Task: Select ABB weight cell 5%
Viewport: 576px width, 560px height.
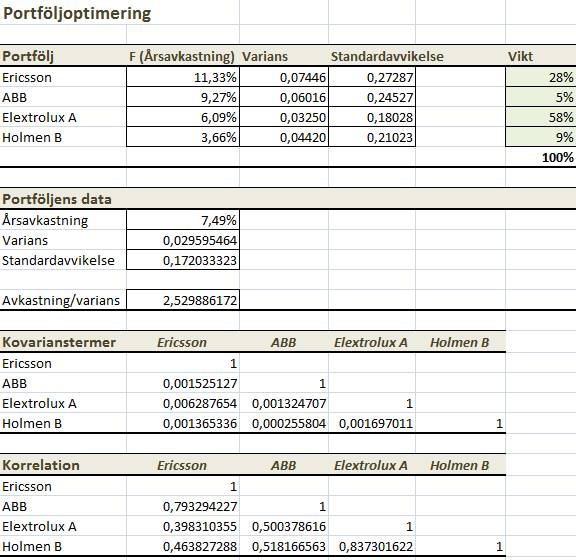Action: (541, 97)
